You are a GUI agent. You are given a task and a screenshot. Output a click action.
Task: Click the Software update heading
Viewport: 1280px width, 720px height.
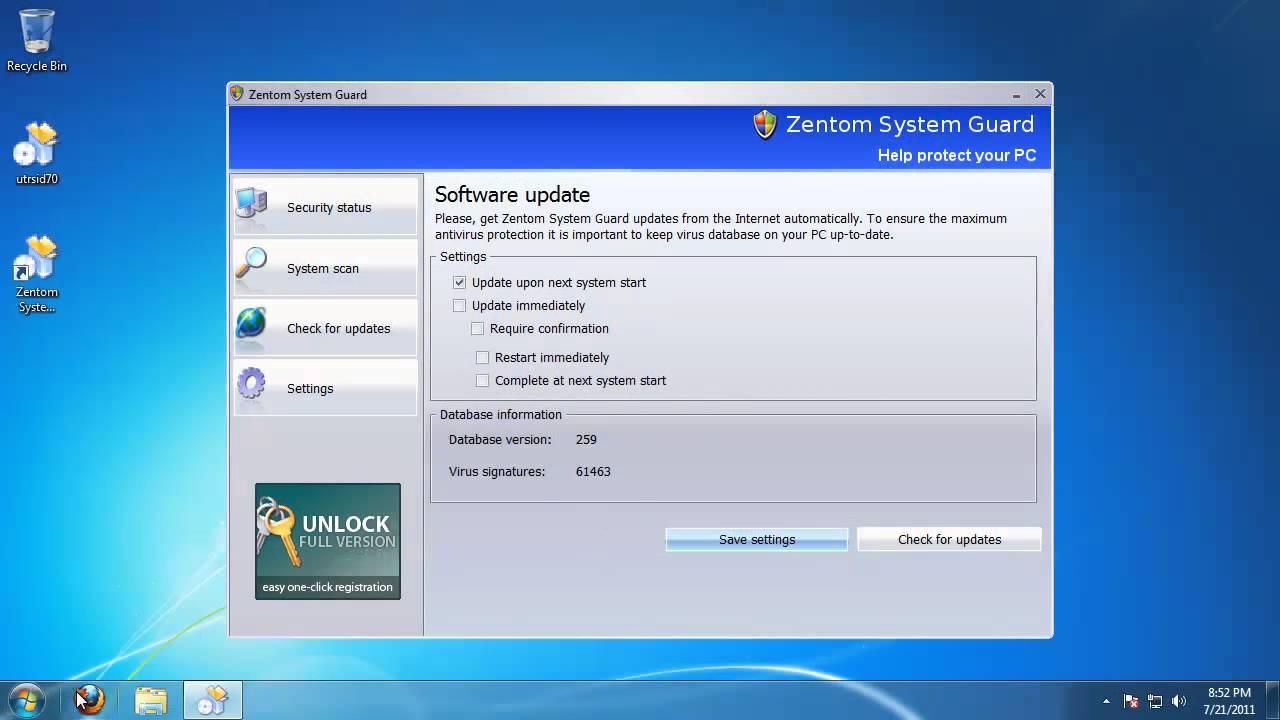click(512, 195)
